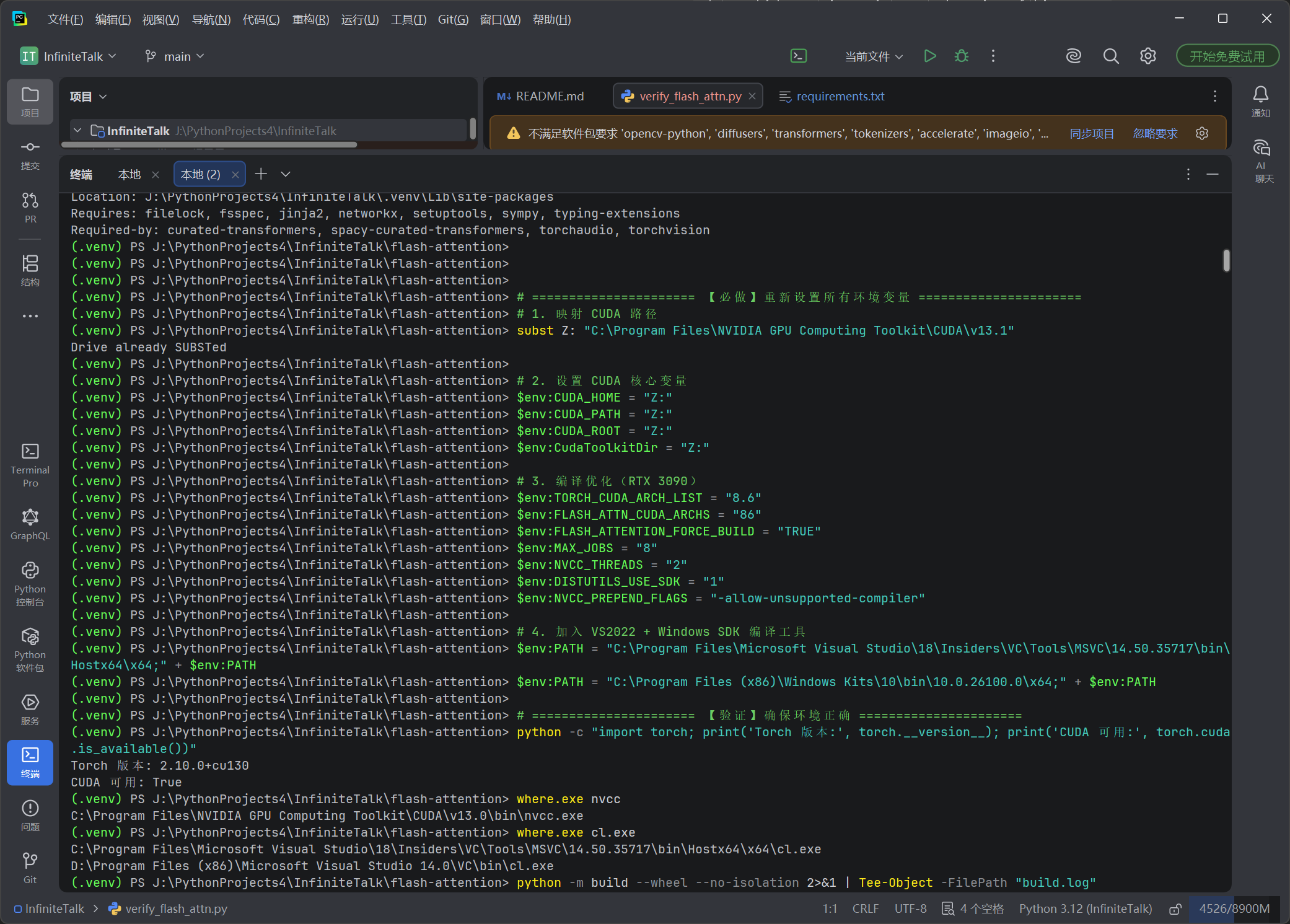Toggle the read-only lock icon in status bar

tap(1175, 909)
